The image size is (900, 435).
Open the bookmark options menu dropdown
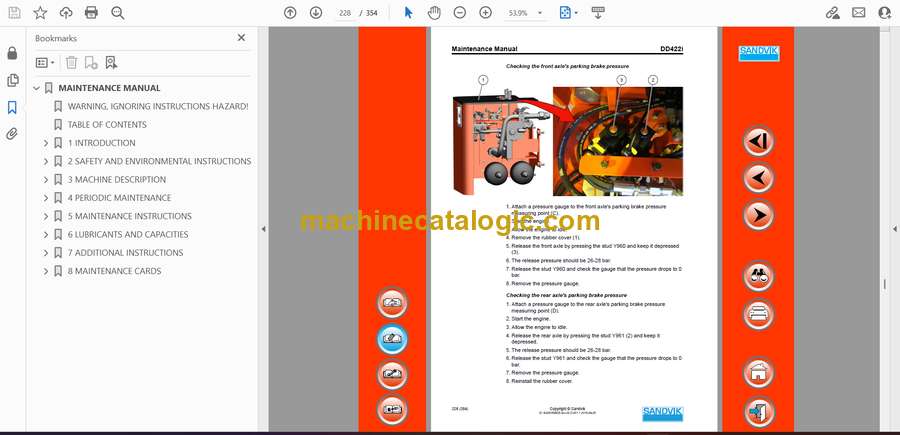coord(45,63)
